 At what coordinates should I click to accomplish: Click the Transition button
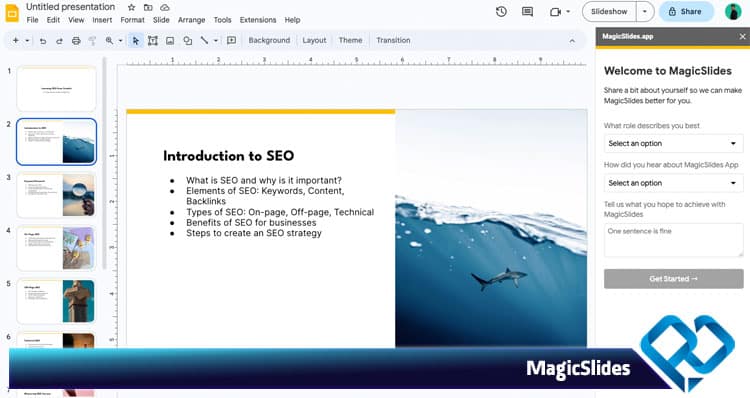(393, 41)
